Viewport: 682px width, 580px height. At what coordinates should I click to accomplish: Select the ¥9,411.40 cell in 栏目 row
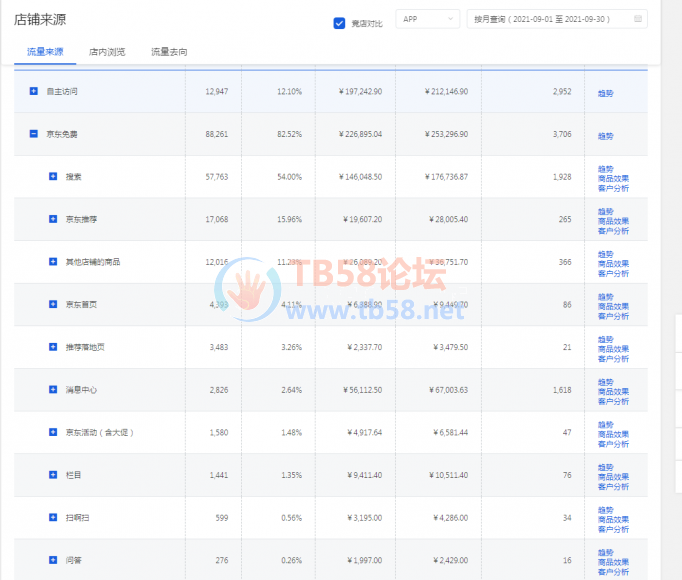pyautogui.click(x=365, y=475)
